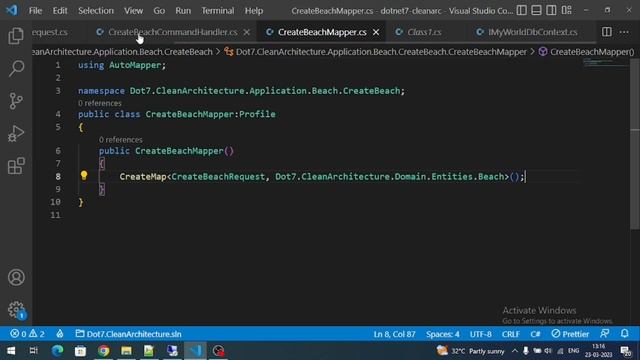Open the Windows Start button
This screenshot has height=360, width=640.
point(11,351)
